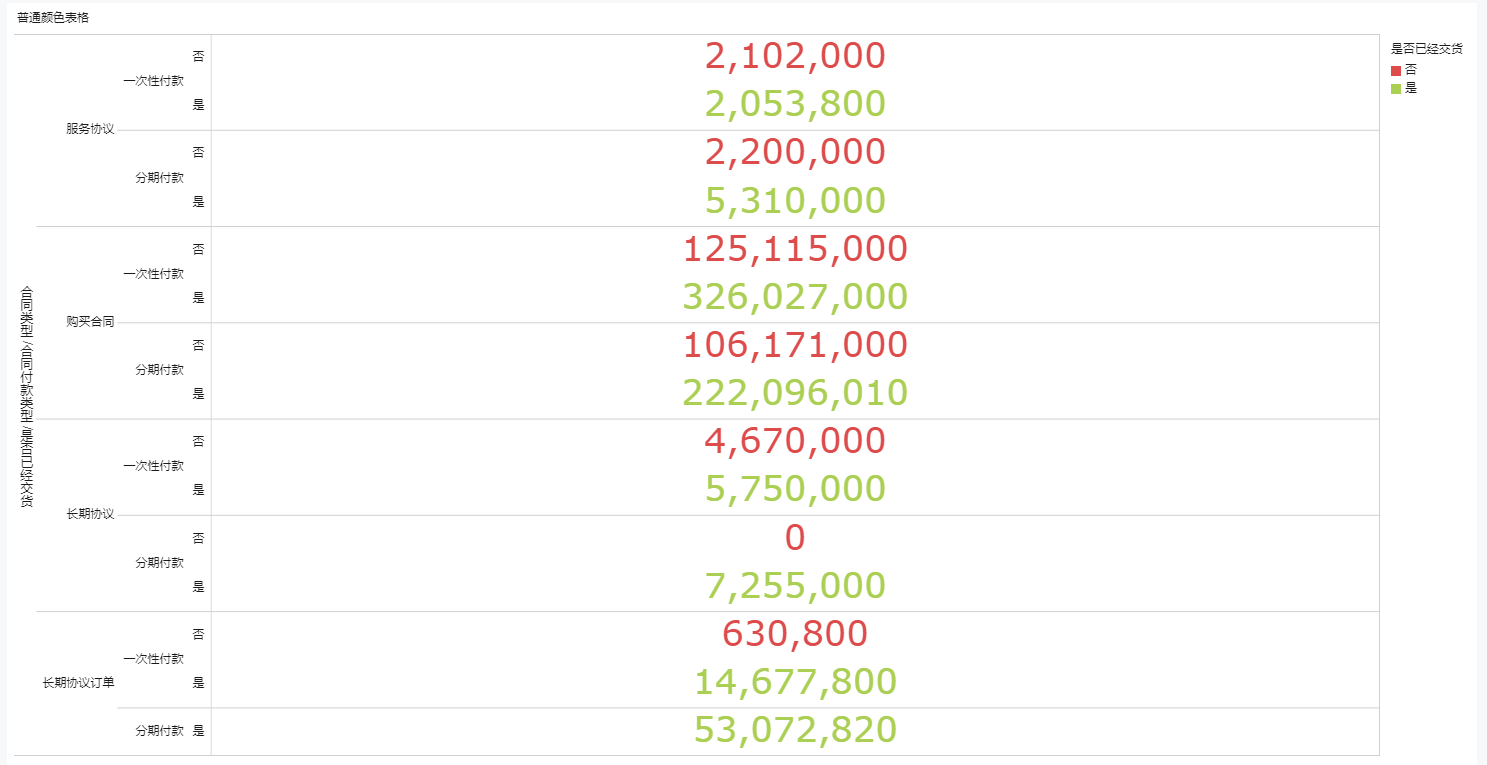Select the 326,027,000 cell value
1487x765 pixels.
(795, 297)
